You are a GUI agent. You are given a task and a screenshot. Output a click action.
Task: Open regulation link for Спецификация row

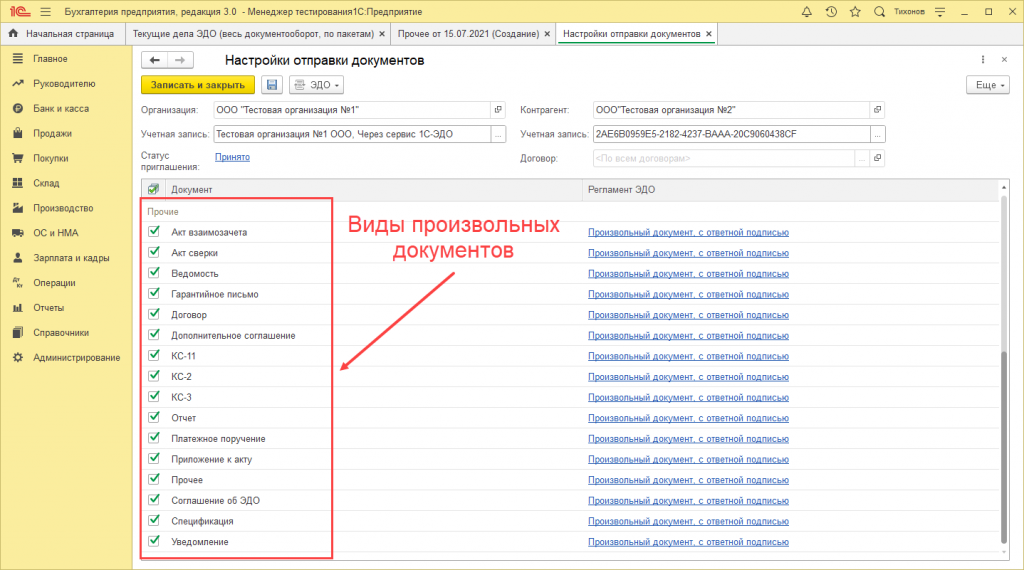(x=688, y=521)
